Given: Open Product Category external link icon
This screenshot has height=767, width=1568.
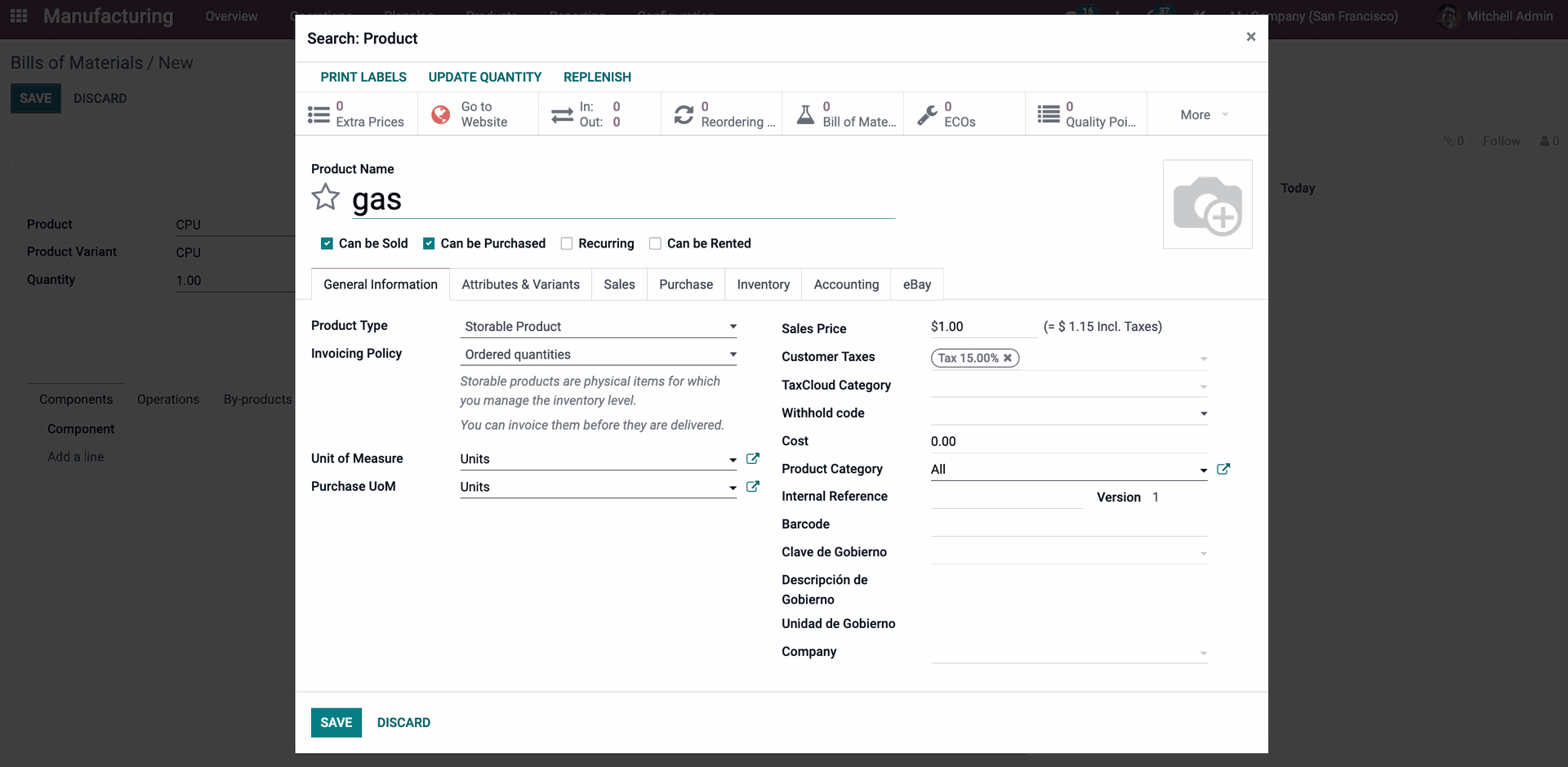Looking at the screenshot, I should point(1223,469).
